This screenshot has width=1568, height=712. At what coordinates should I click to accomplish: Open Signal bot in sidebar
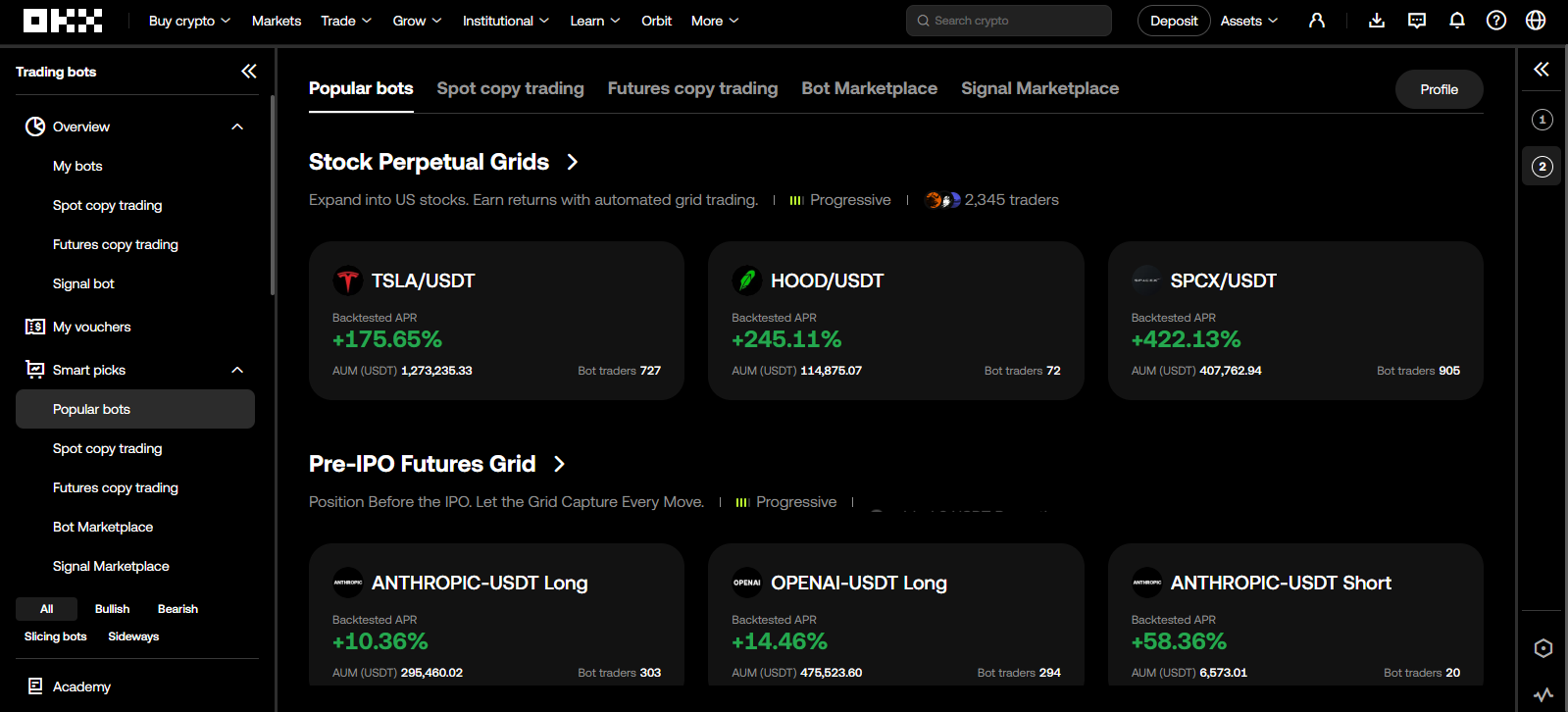click(83, 283)
